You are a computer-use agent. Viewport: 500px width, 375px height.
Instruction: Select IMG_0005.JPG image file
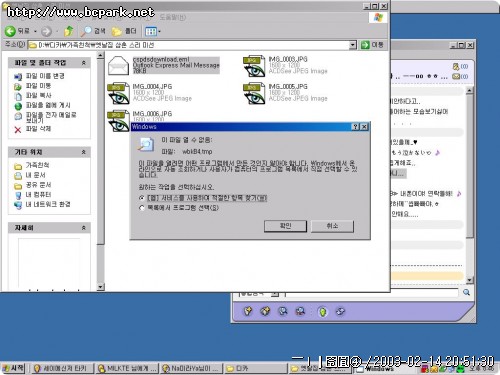pyautogui.click(x=286, y=93)
